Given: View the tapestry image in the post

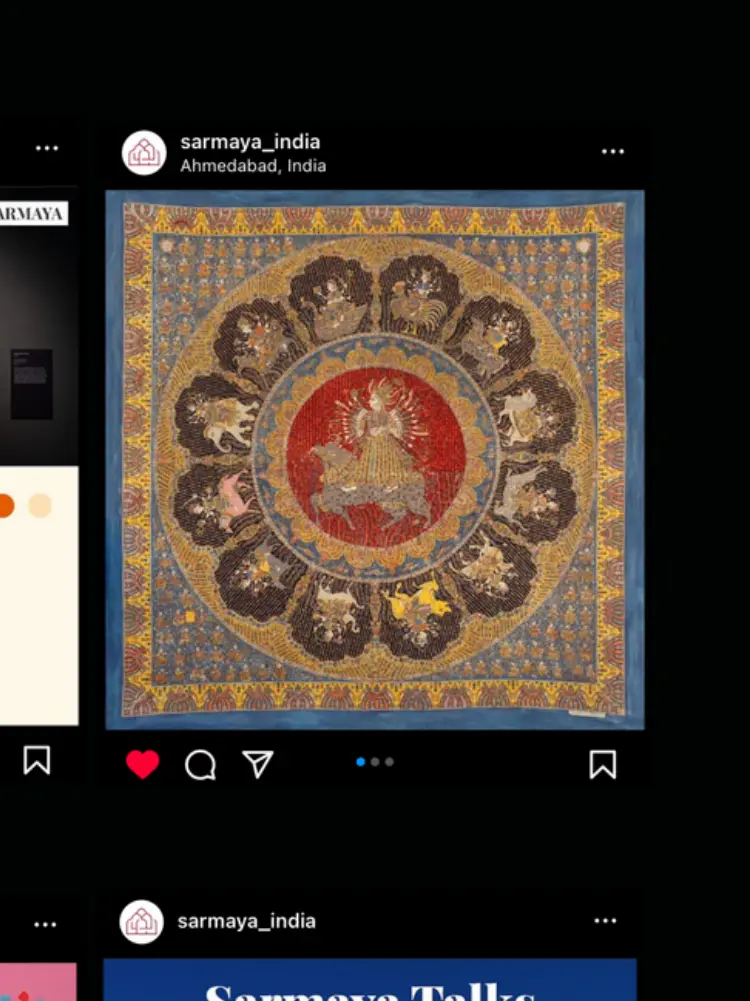Looking at the screenshot, I should coord(375,460).
